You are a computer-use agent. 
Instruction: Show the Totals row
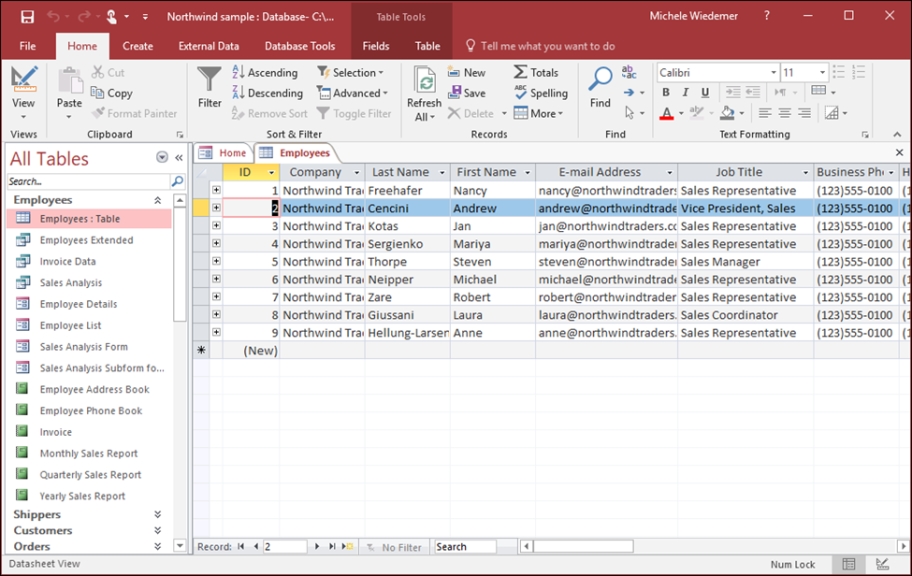pyautogui.click(x=536, y=72)
